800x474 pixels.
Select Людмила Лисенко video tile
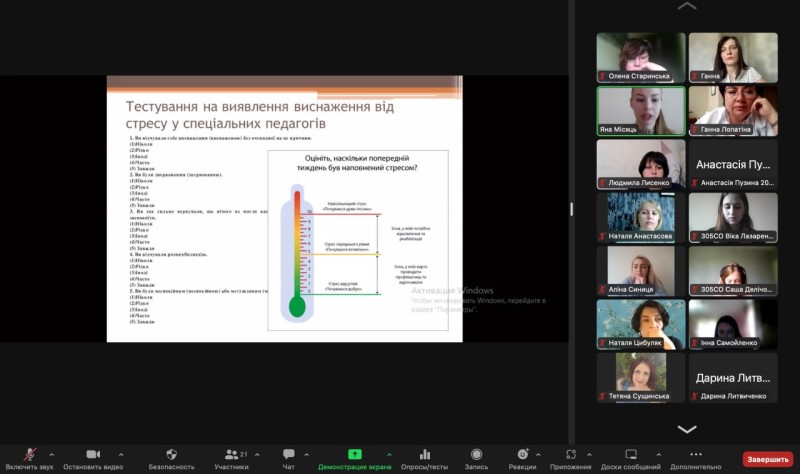(641, 164)
